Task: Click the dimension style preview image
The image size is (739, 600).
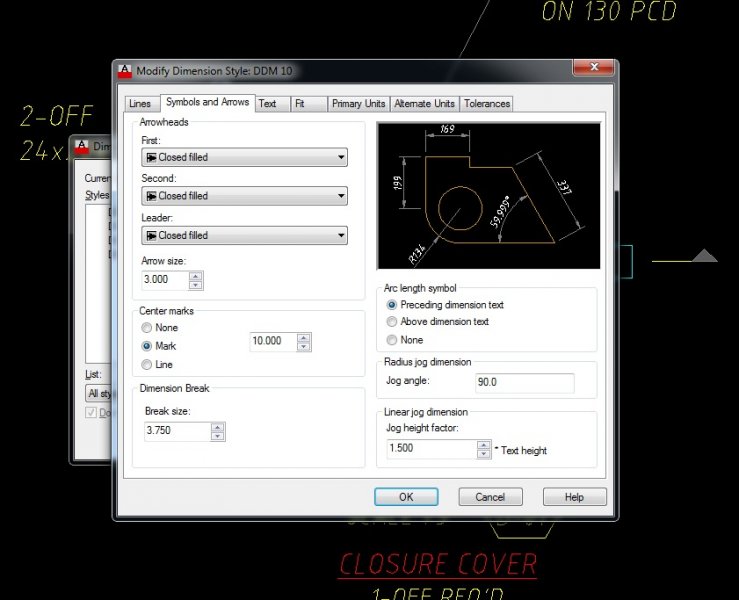Action: (x=489, y=196)
